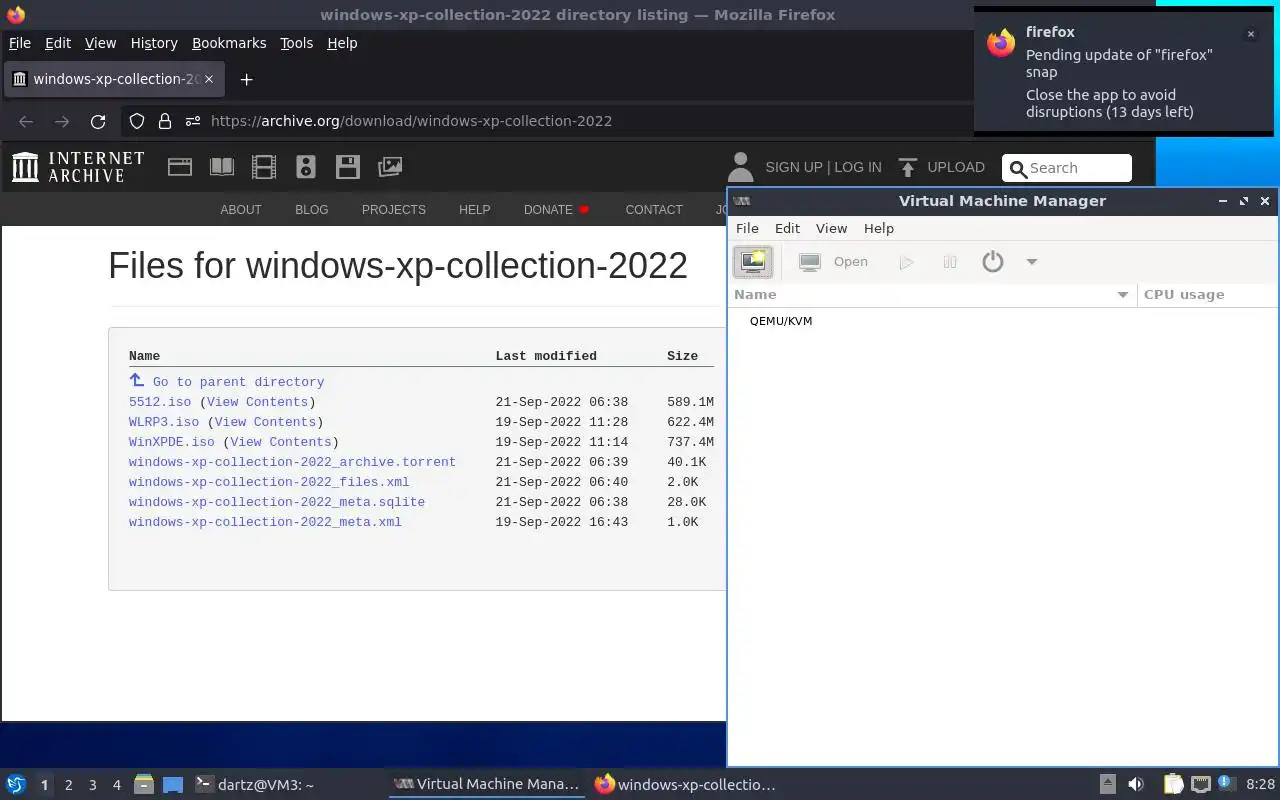Image resolution: width=1280 pixels, height=800 pixels.
Task: View Contents of WinXPDE.iso
Action: pyautogui.click(x=281, y=442)
